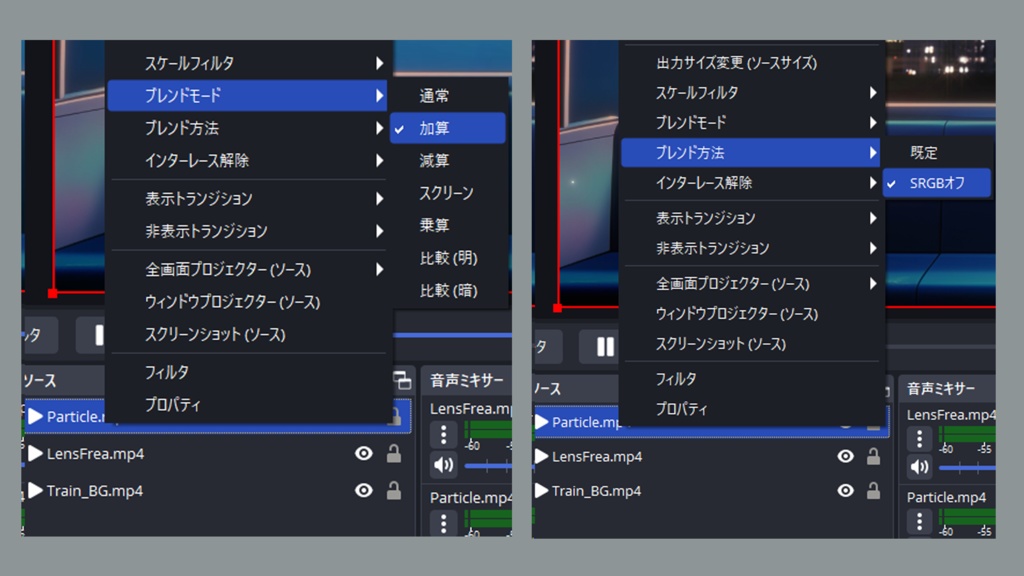Adjust LensFrea.mp4 volume slider in left screenshot
Image resolution: width=1024 pixels, height=576 pixels.
(x=488, y=466)
